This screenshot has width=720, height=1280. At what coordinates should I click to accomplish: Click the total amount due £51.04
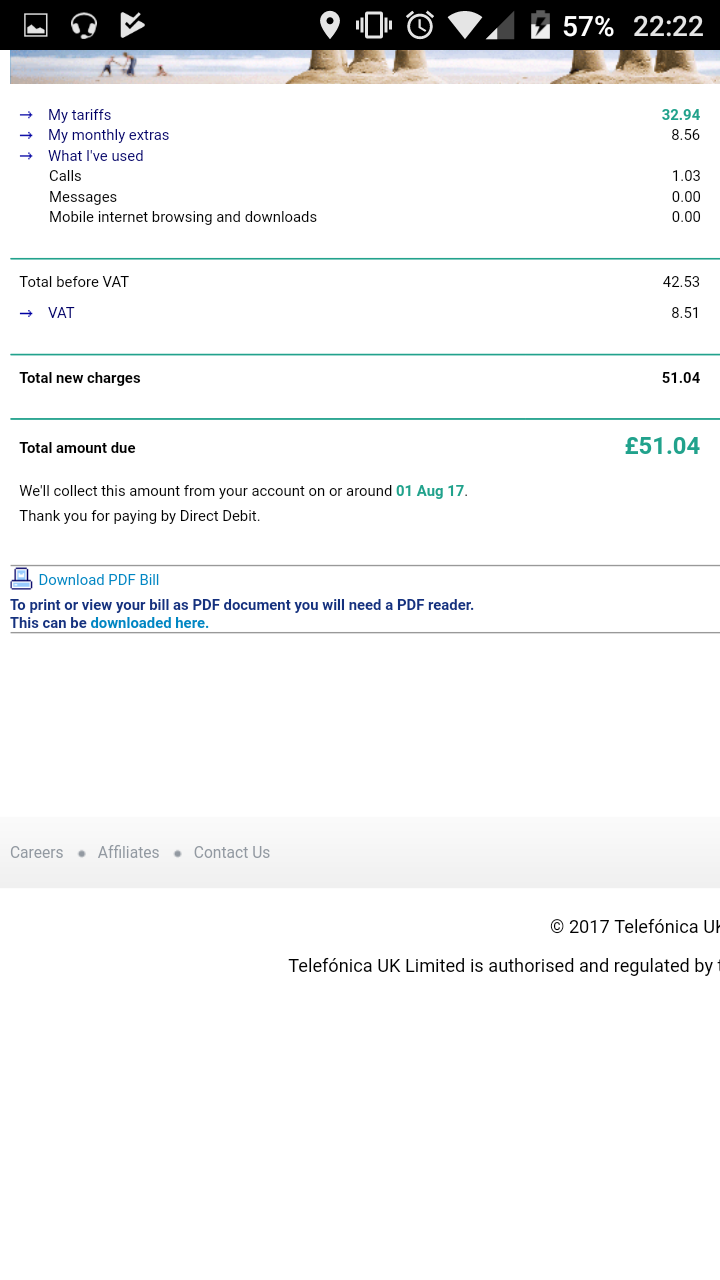coord(662,446)
